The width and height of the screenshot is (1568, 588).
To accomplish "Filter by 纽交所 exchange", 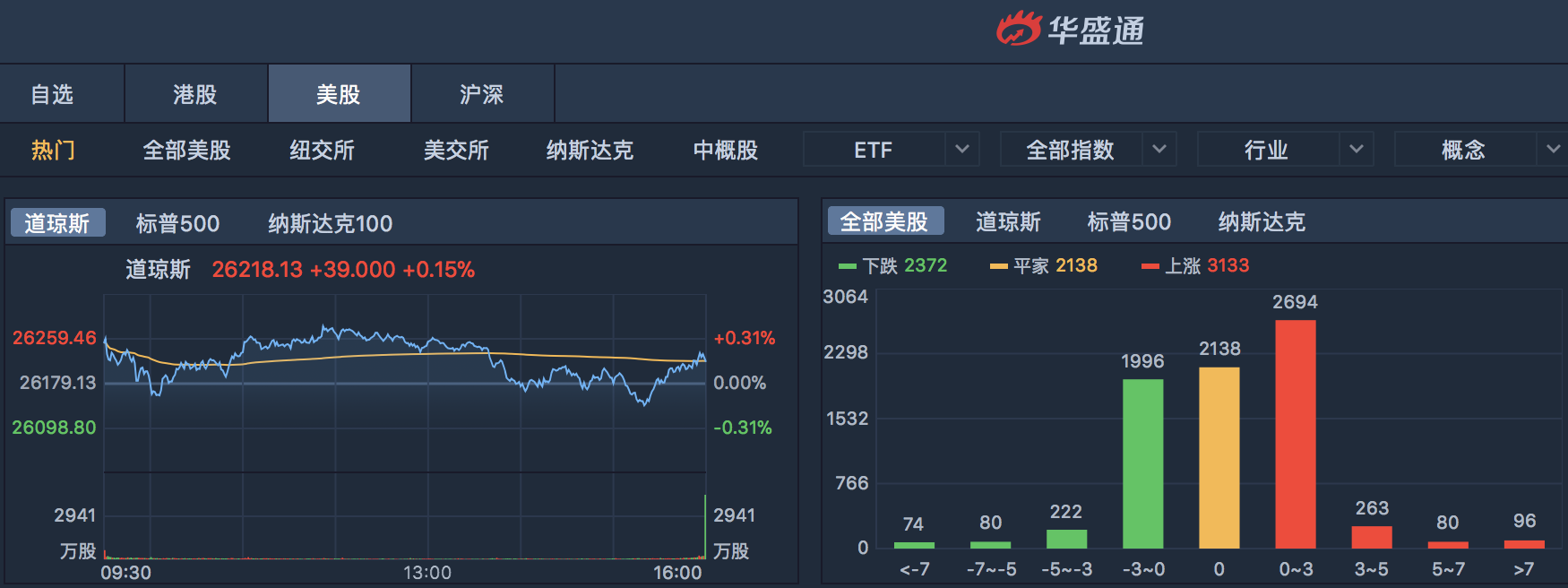I will (322, 150).
